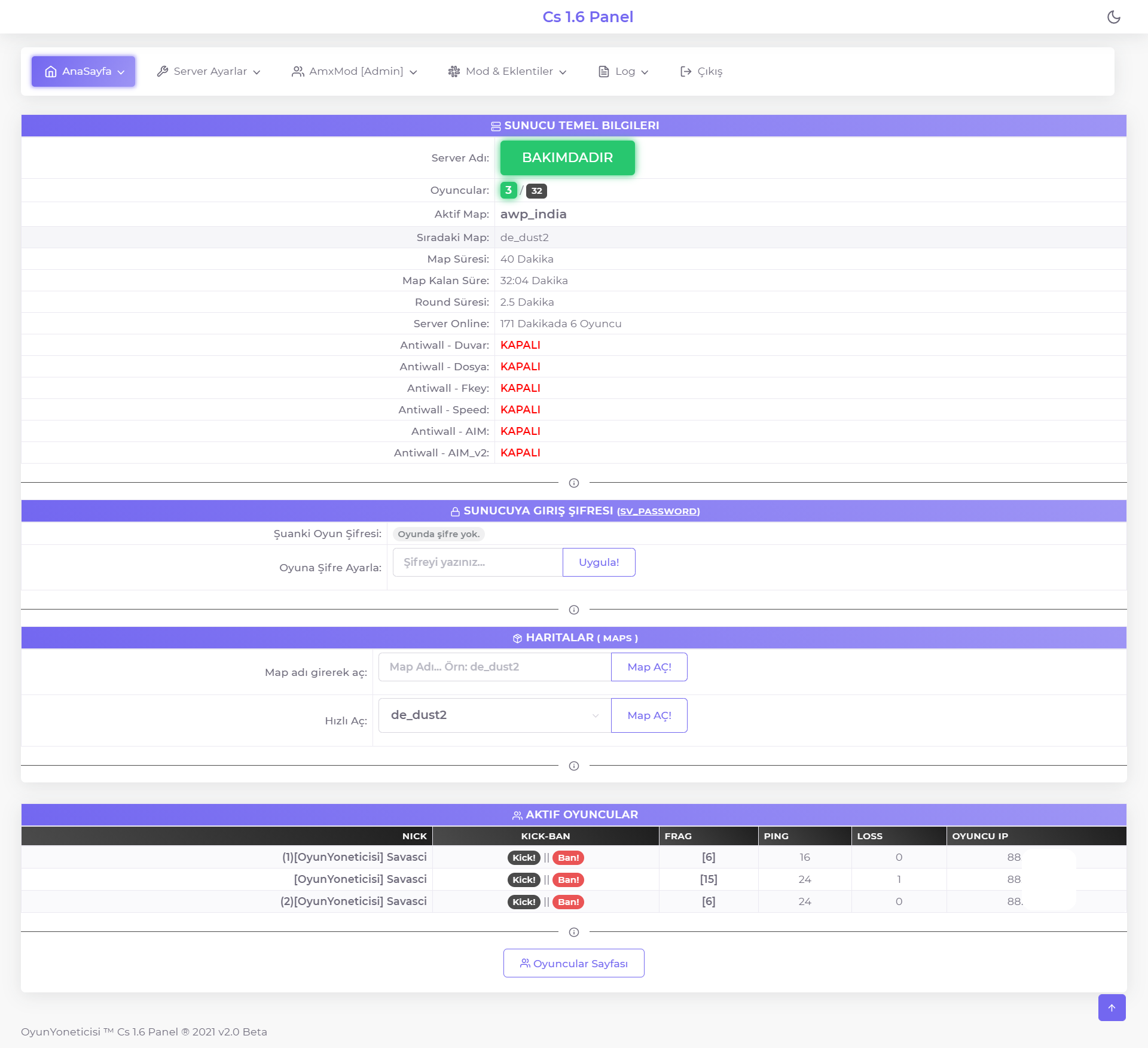Image resolution: width=1148 pixels, height=1048 pixels.
Task: Focus the Map Adı text input
Action: tap(495, 667)
